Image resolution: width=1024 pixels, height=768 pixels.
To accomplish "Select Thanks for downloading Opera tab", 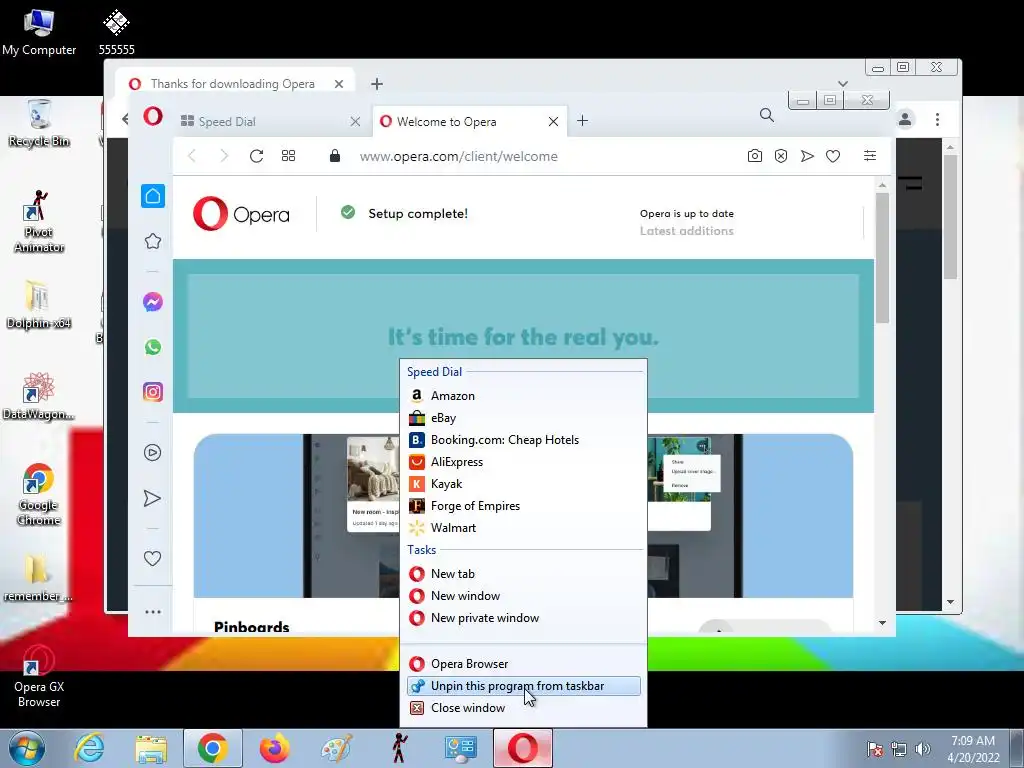I will coord(233,84).
